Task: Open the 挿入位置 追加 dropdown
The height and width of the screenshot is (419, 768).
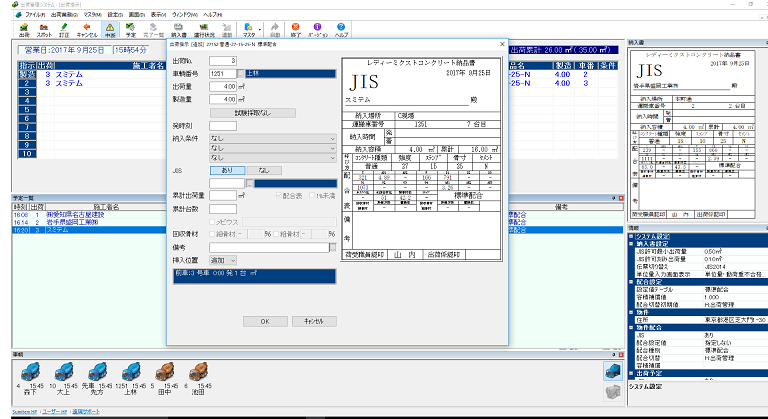Action: [x=223, y=260]
